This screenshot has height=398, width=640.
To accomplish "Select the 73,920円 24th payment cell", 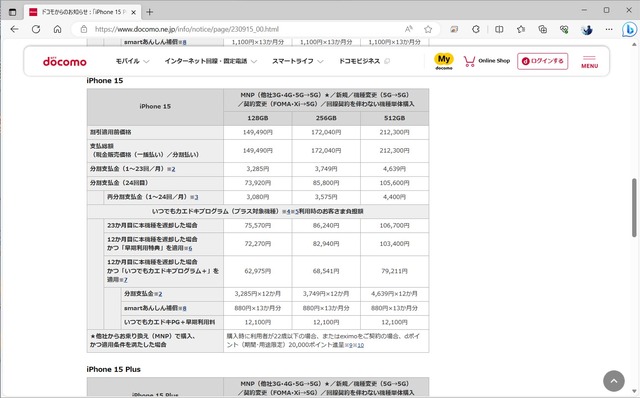I will point(258,183).
